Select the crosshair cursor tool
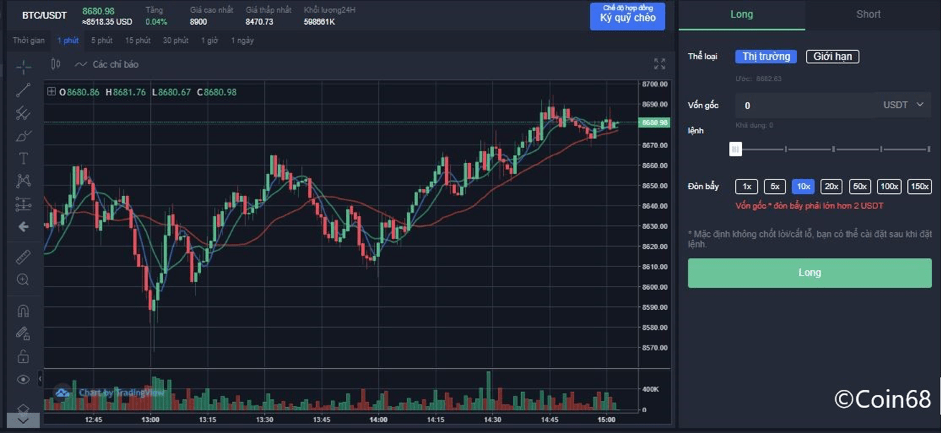The width and height of the screenshot is (941, 433). click(x=23, y=67)
